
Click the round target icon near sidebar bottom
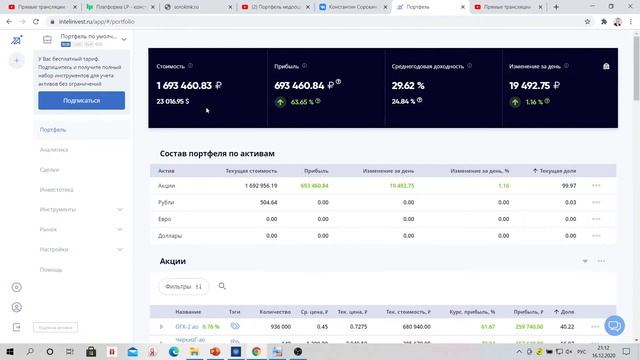point(17,287)
